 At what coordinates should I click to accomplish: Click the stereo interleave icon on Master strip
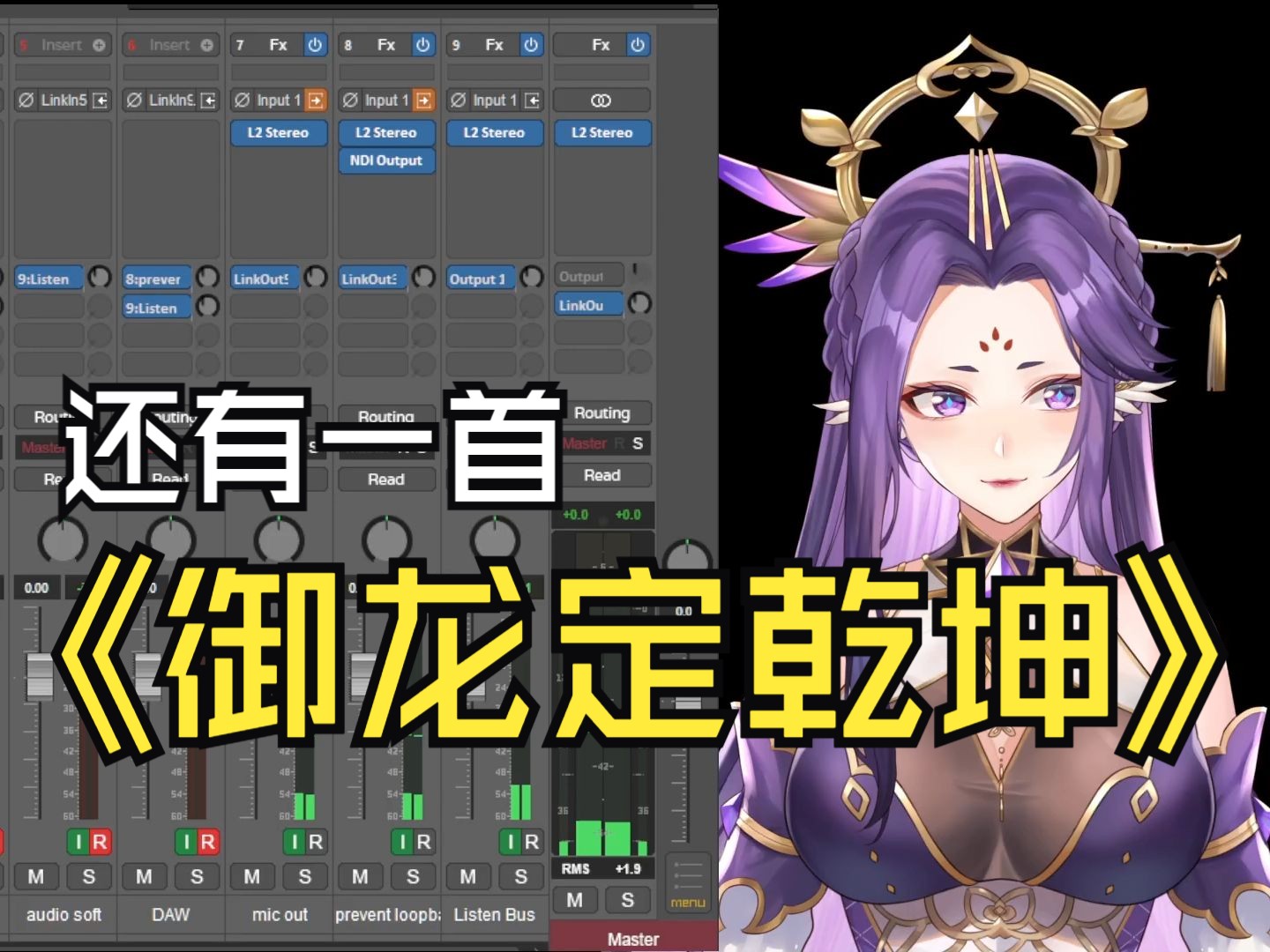tap(601, 100)
